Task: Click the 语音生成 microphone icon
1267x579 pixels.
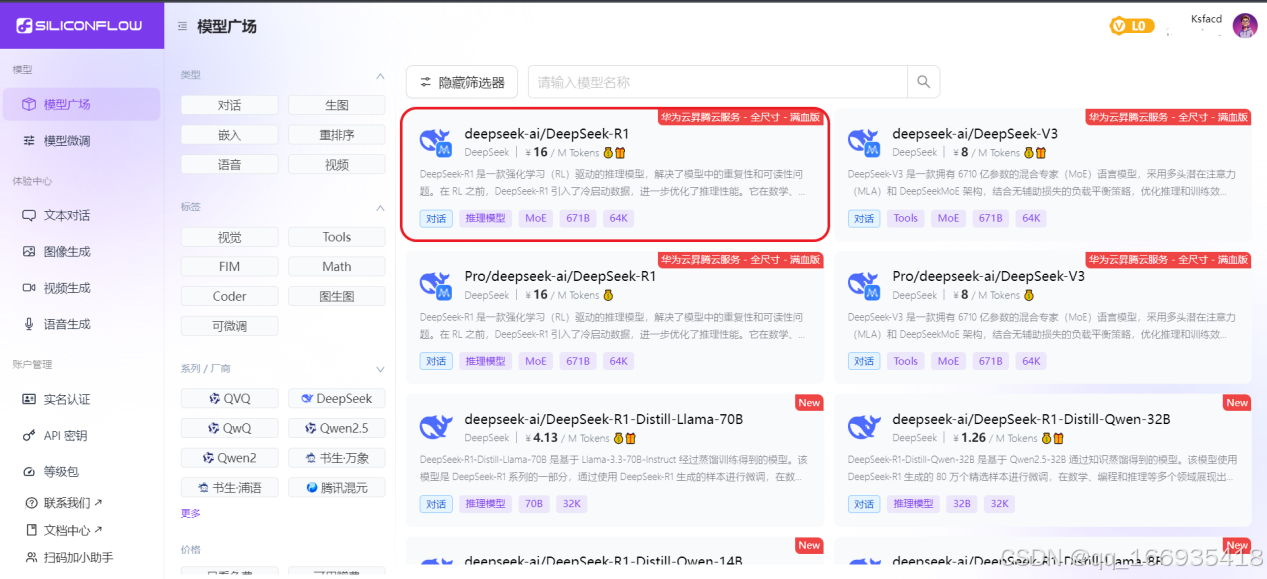Action: tap(29, 324)
